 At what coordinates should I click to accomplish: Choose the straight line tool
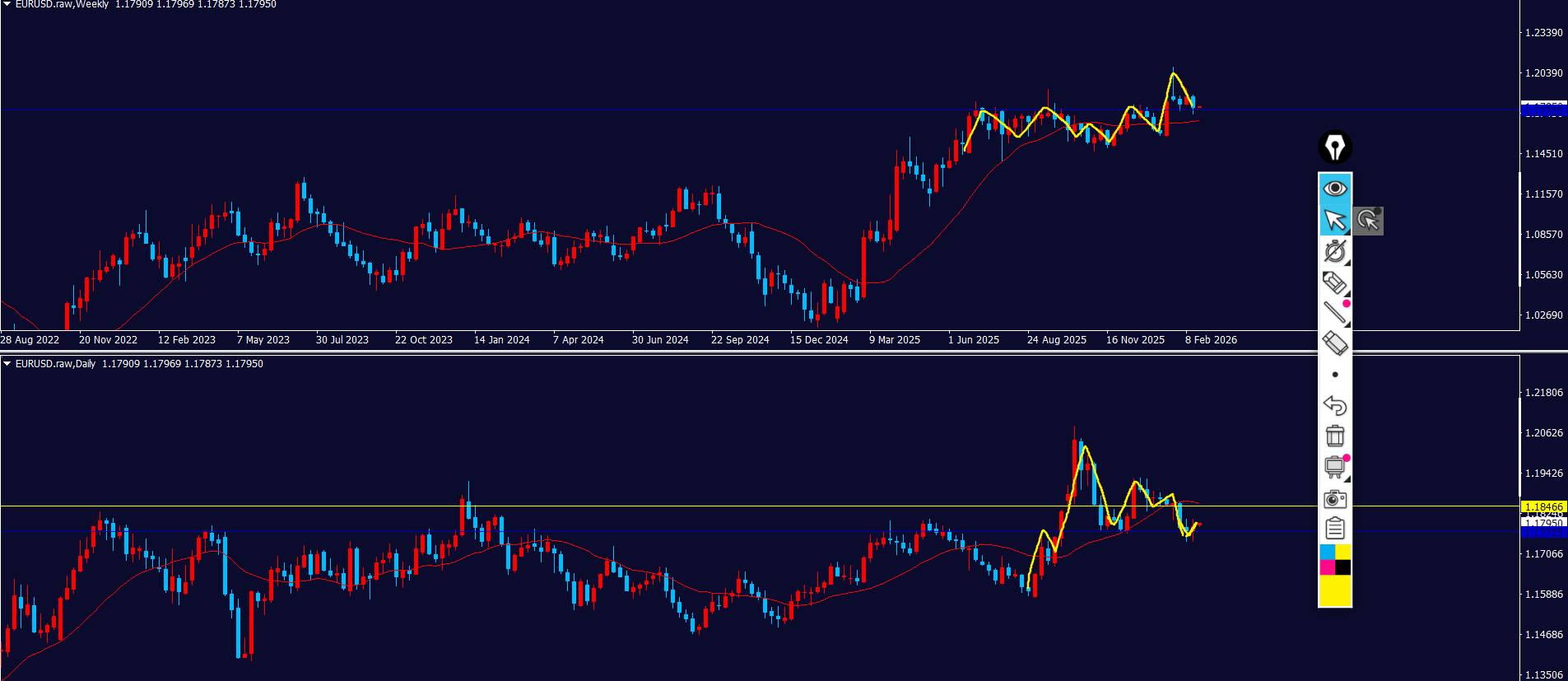click(x=1334, y=312)
